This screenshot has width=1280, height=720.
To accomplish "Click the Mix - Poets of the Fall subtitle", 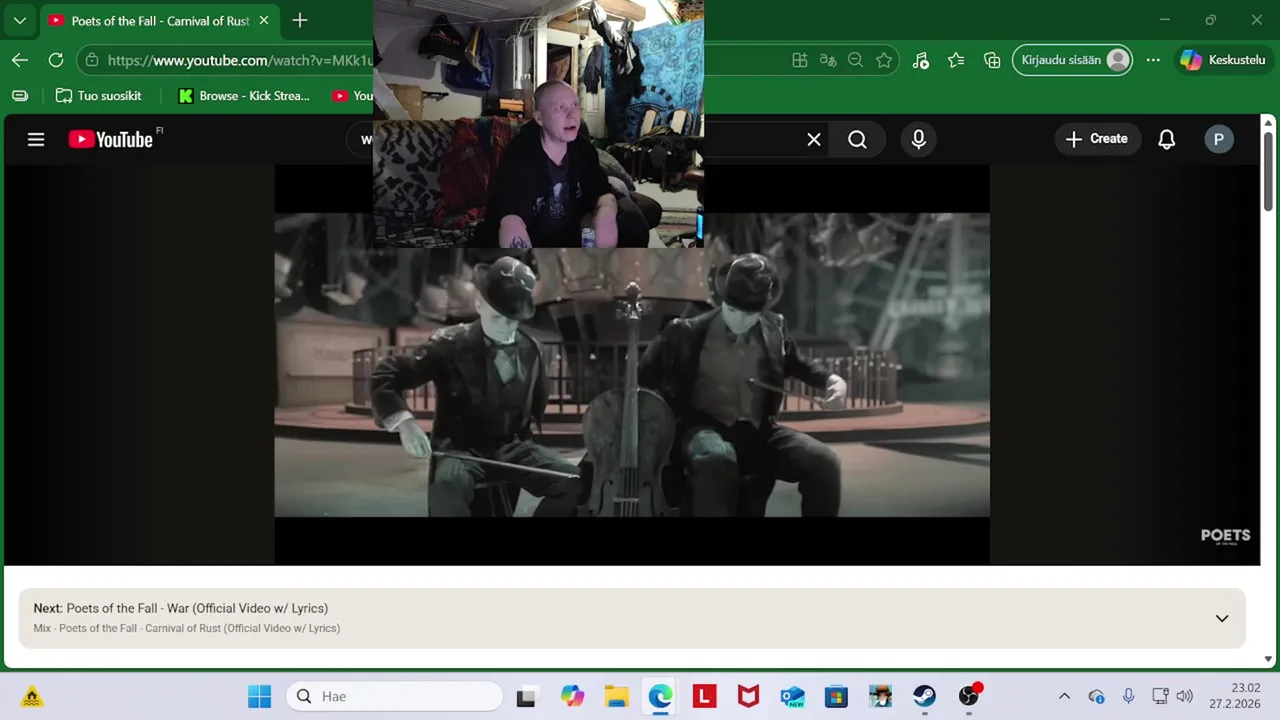I will pos(186,628).
